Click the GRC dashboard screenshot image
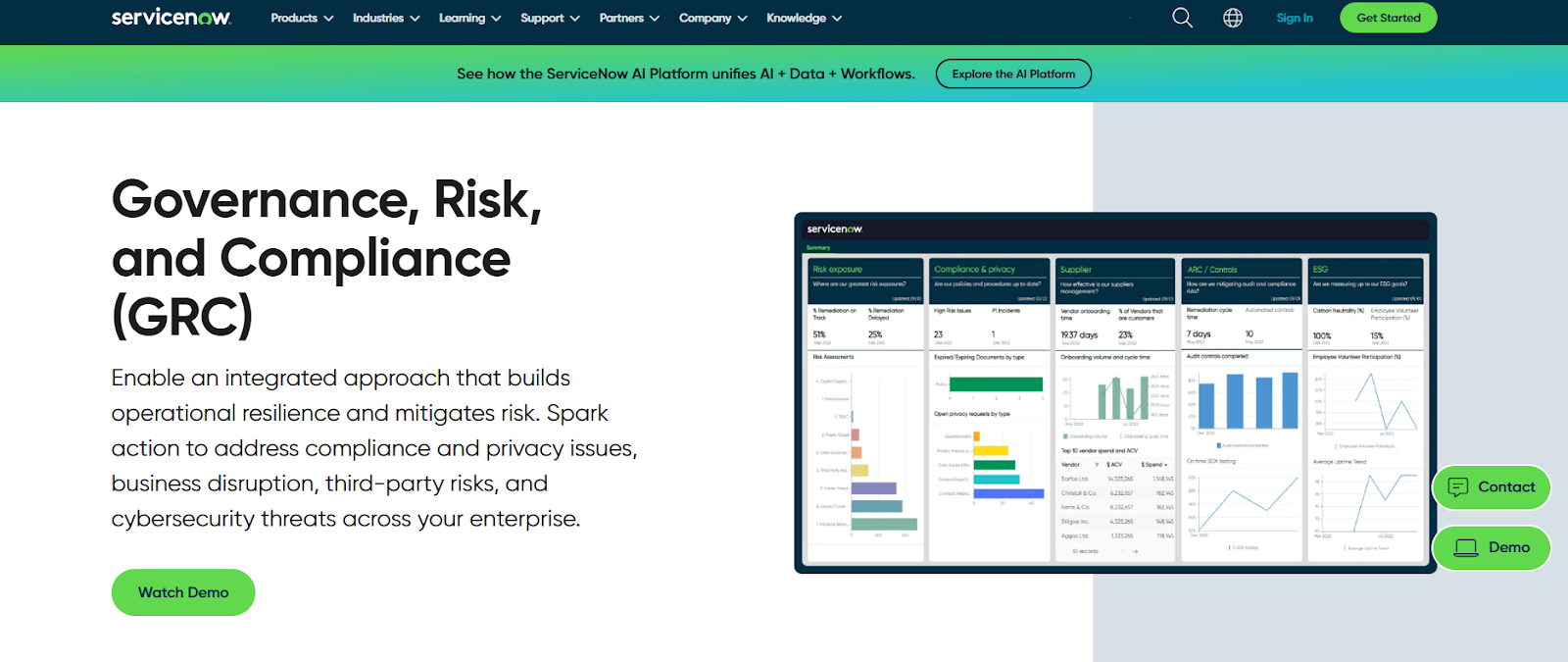Image resolution: width=1568 pixels, height=662 pixels. point(1115,392)
